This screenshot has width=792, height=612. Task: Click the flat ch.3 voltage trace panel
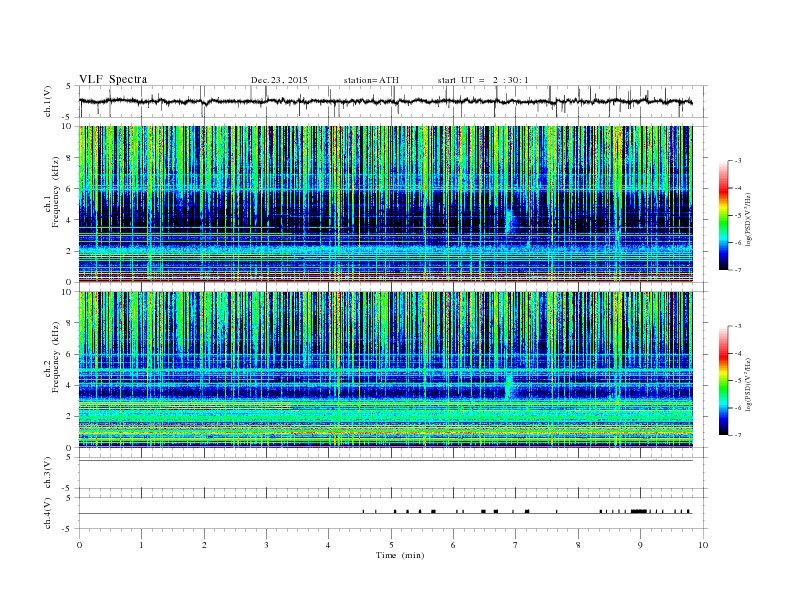click(393, 473)
